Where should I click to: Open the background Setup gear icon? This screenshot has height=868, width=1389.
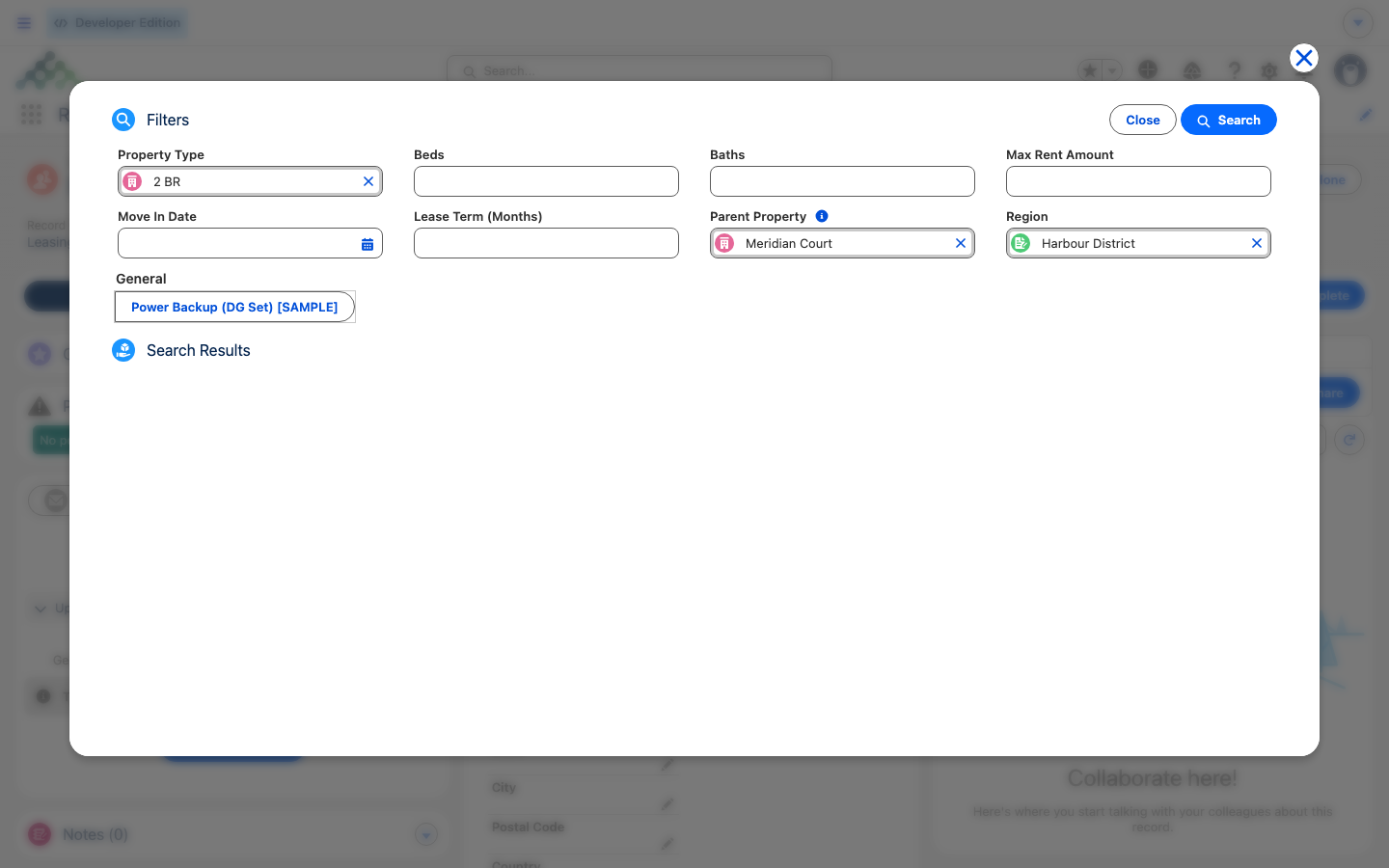coord(1269,70)
